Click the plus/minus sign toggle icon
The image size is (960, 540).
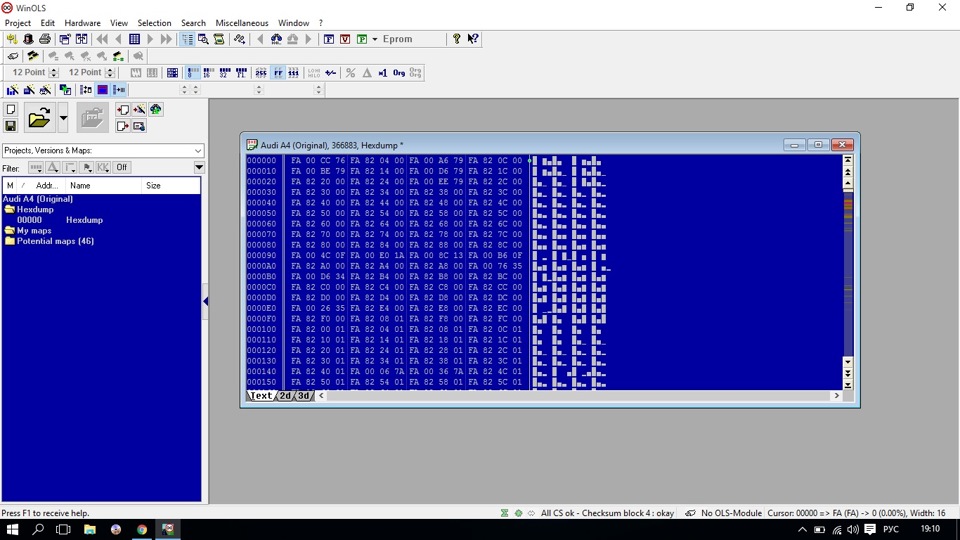coord(331,73)
